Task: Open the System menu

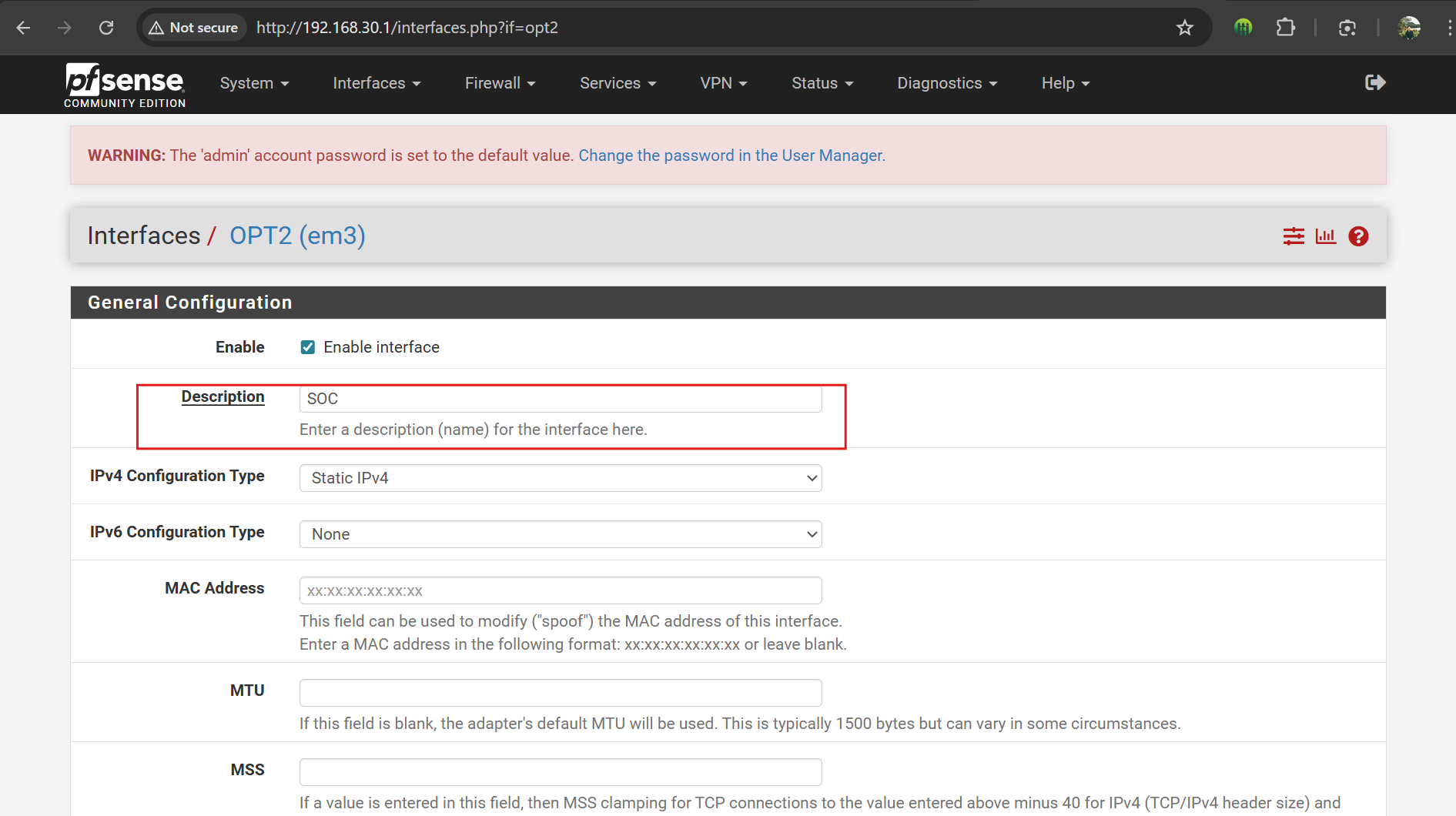Action: point(254,83)
